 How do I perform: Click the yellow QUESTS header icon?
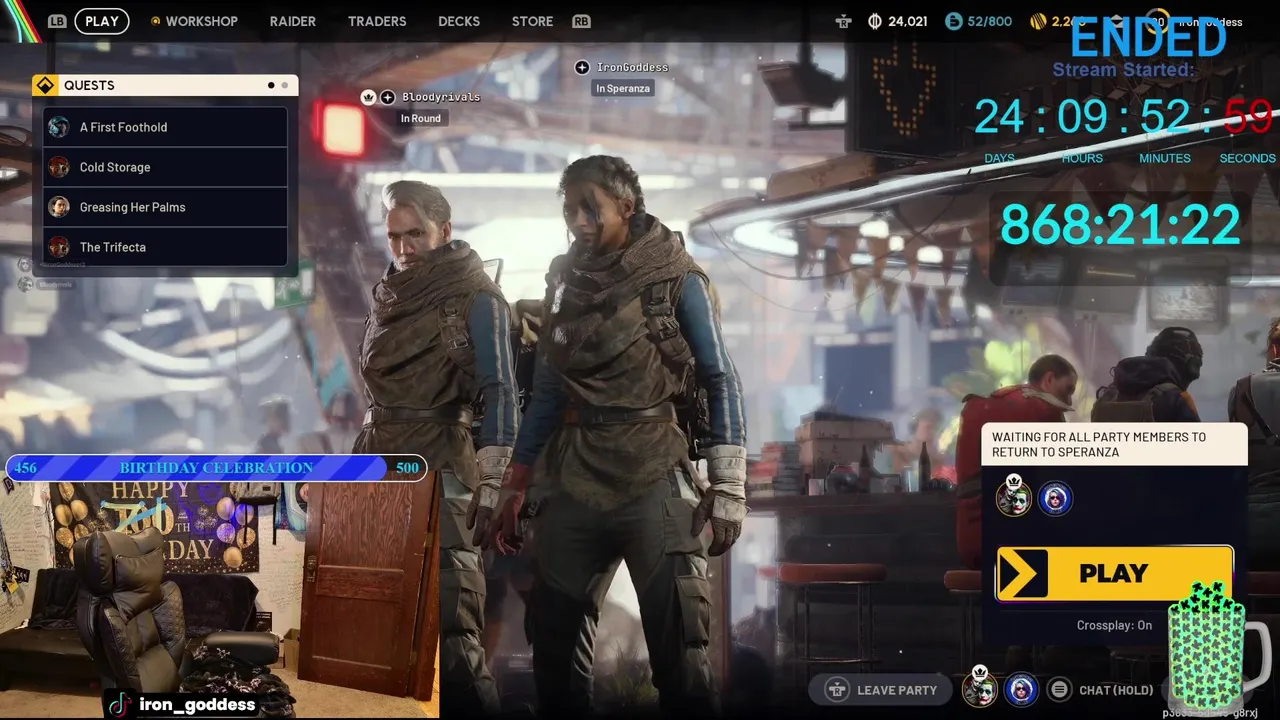[45, 85]
